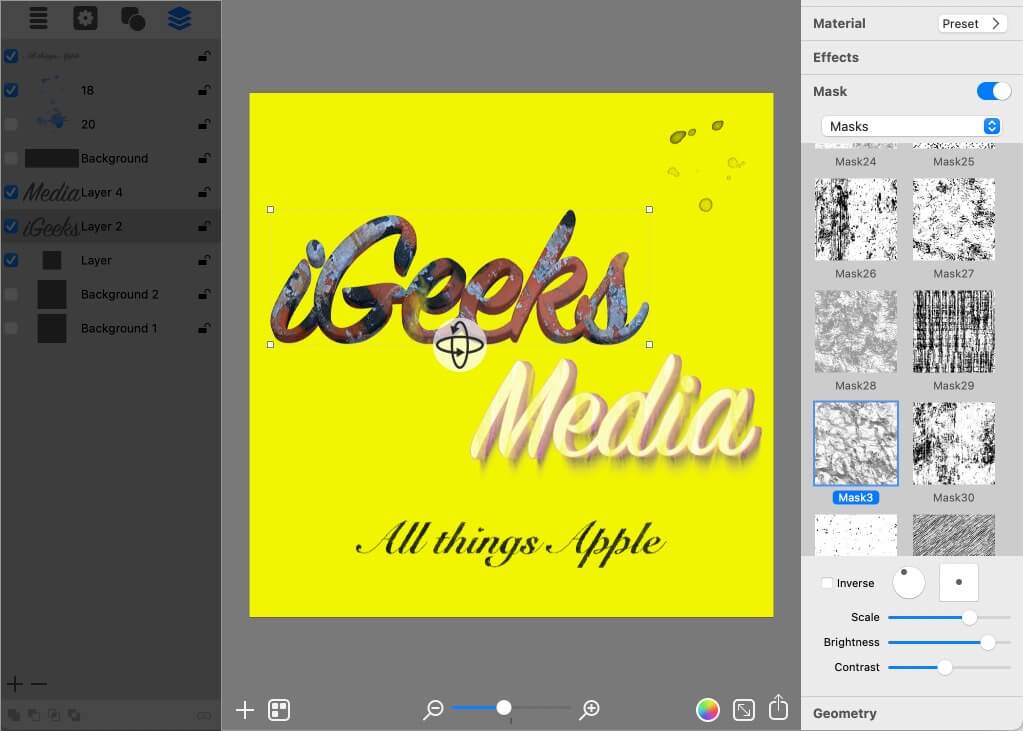
Task: Select the Mask26 thumbnail
Action: (855, 219)
